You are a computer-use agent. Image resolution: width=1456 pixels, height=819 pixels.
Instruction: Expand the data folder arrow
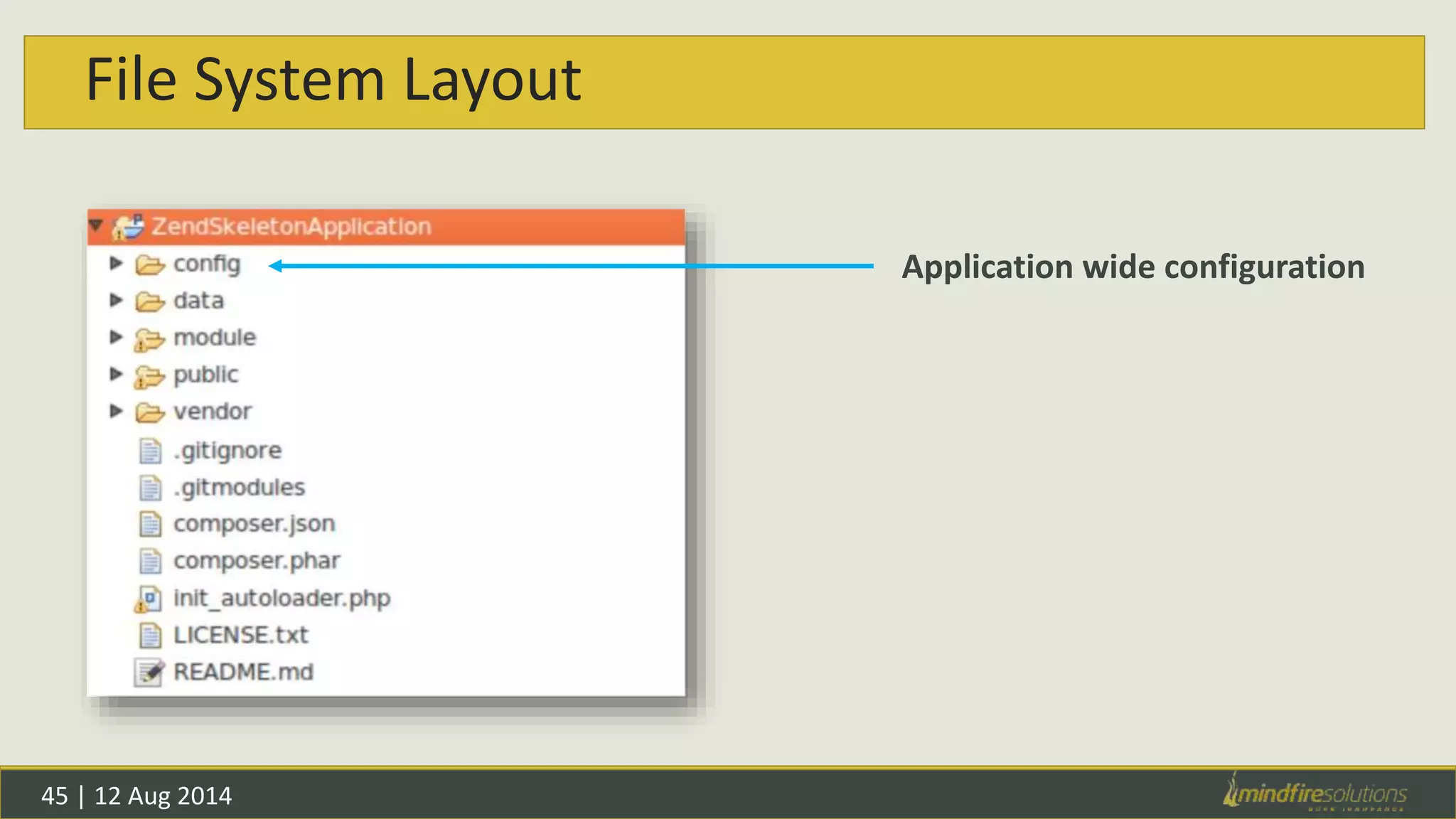click(x=116, y=301)
